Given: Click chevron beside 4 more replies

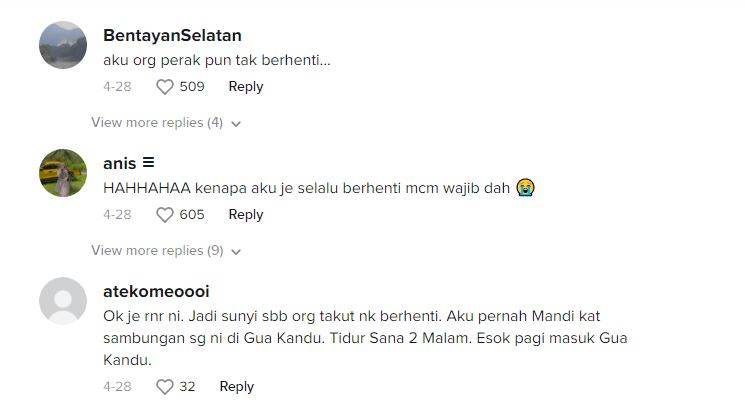Looking at the screenshot, I should pos(236,124).
